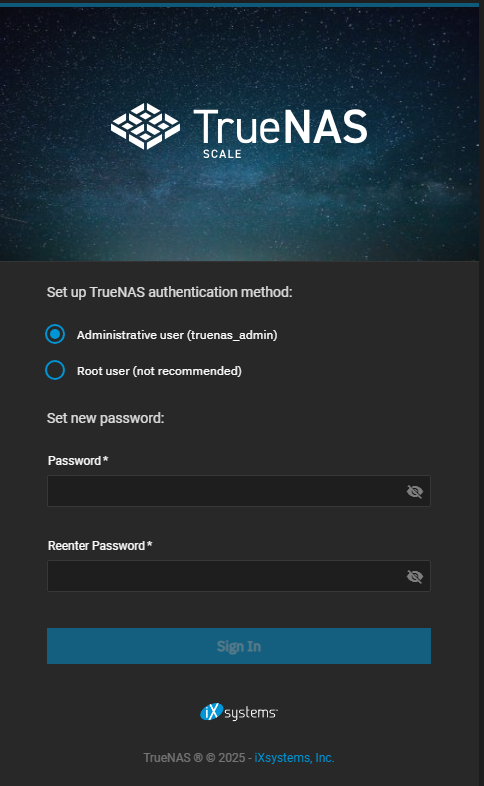Viewport: 484px width, 786px height.
Task: Click the TrueNAS cube logo icon
Action: coord(145,126)
